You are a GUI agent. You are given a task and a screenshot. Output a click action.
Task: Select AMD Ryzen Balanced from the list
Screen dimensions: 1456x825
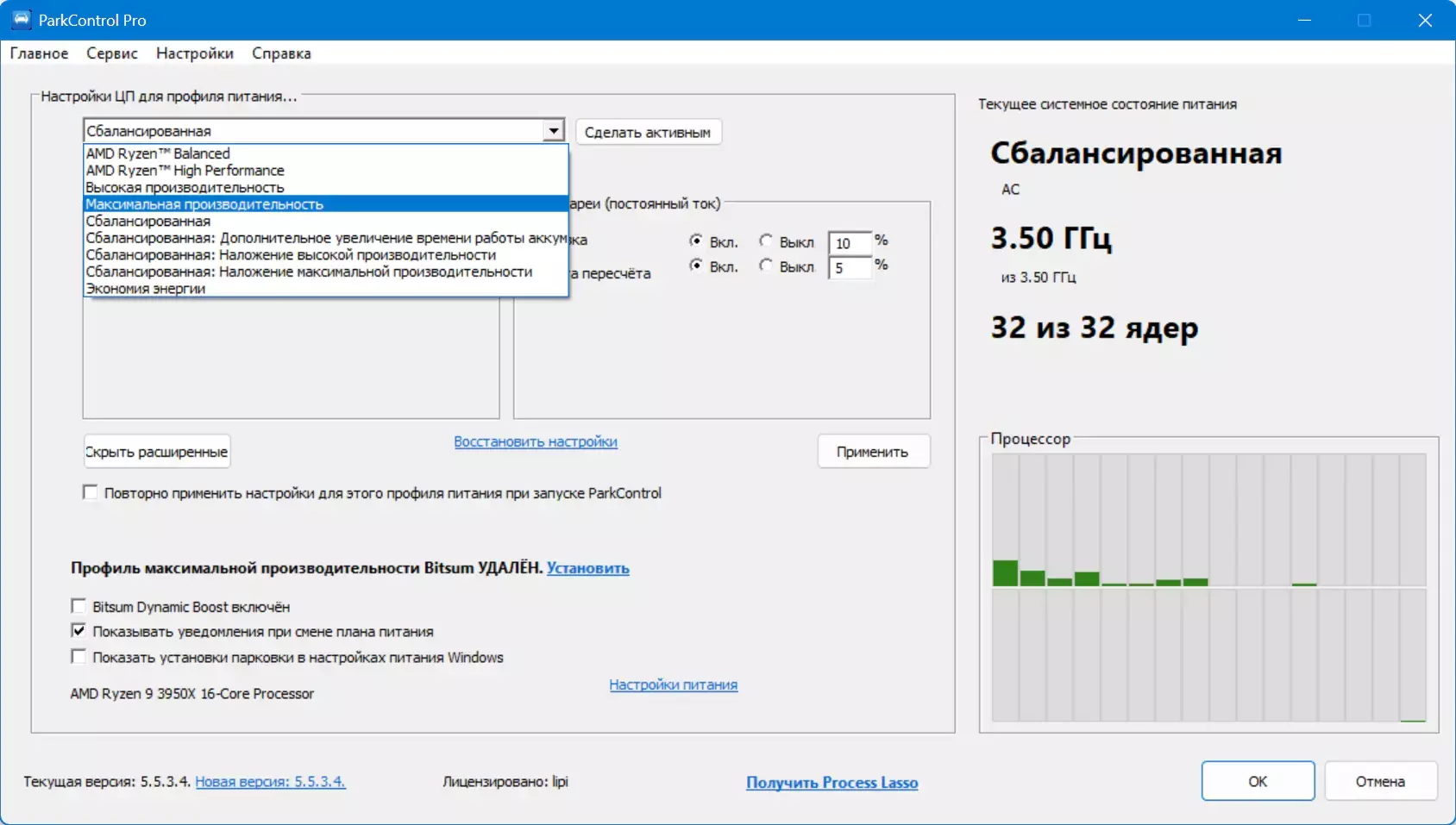point(158,153)
